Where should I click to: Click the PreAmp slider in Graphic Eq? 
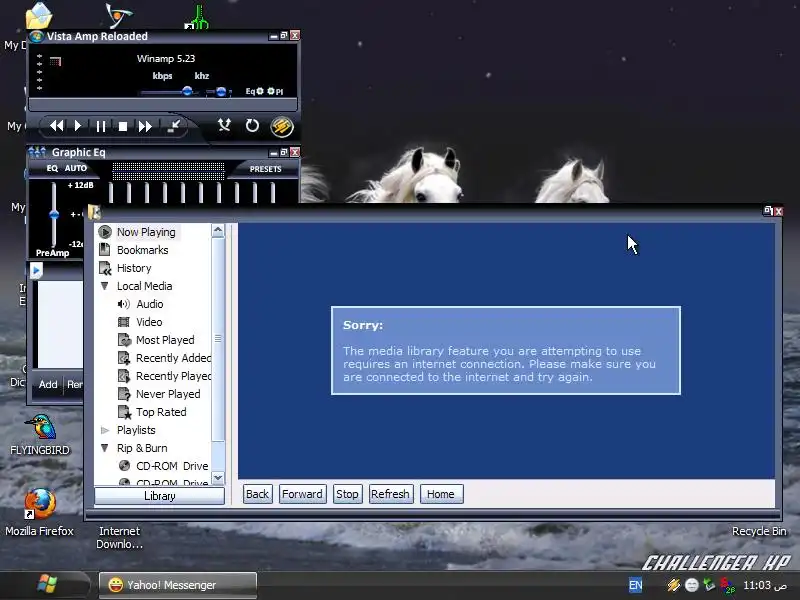54,214
